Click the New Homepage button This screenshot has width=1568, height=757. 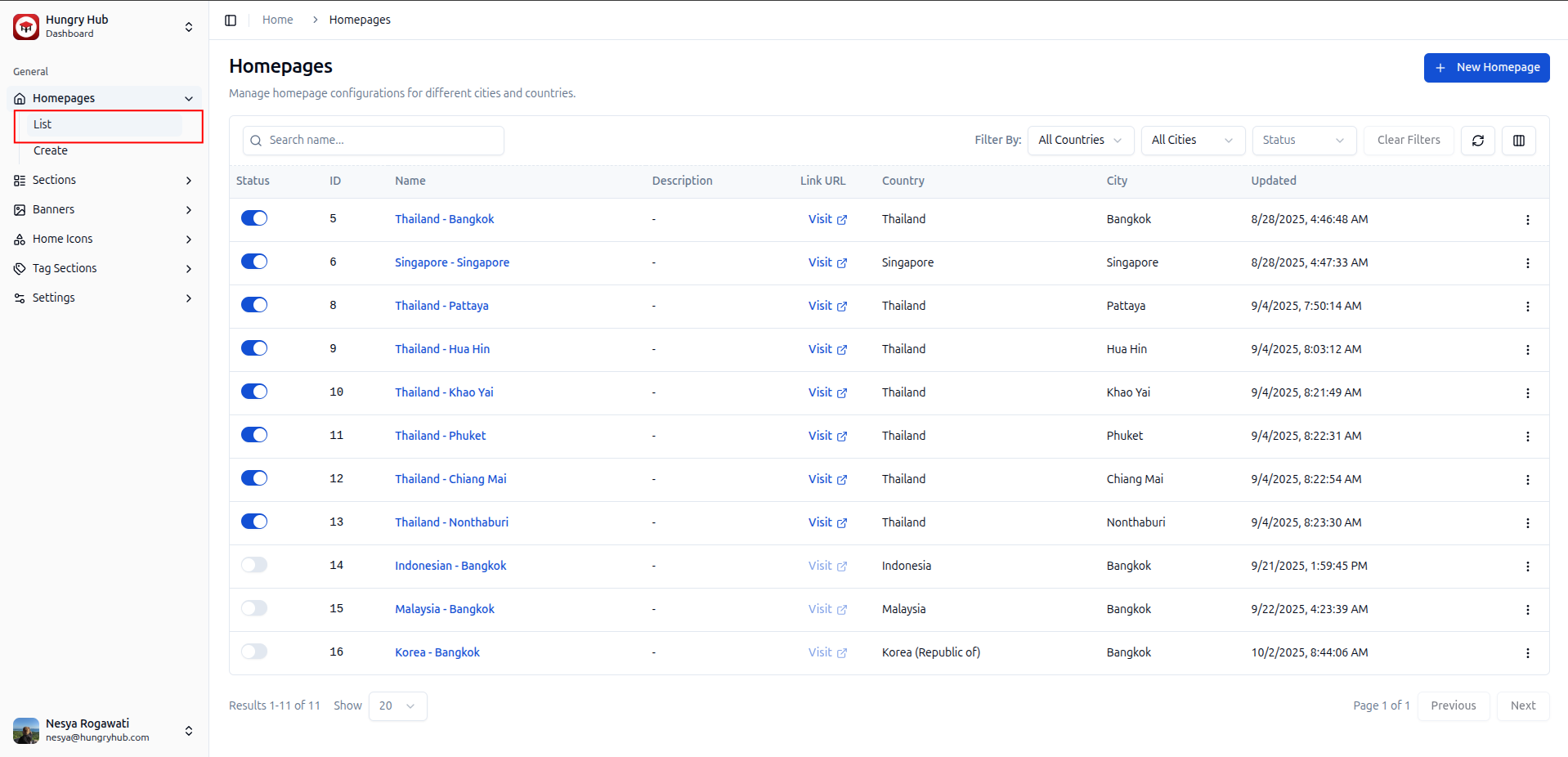click(1486, 68)
